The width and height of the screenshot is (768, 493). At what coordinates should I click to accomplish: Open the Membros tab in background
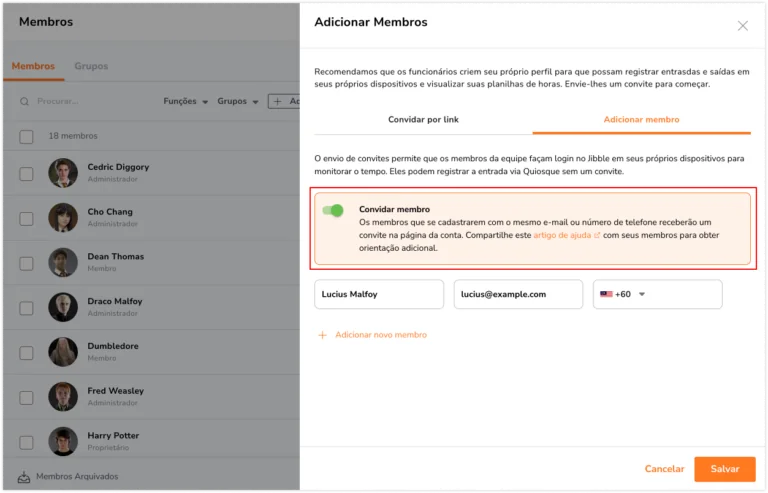33,66
